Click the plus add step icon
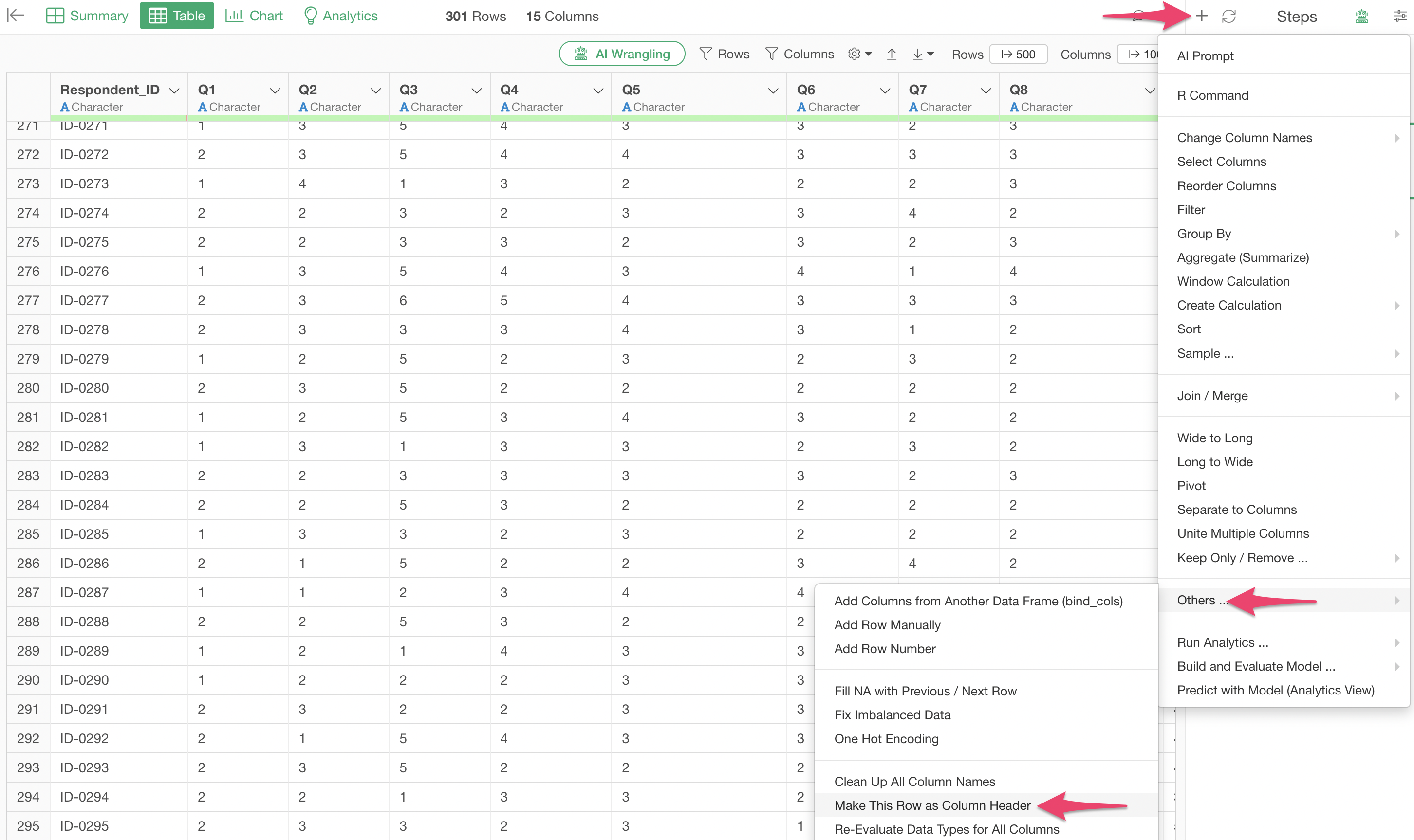1414x840 pixels. pos(1201,16)
